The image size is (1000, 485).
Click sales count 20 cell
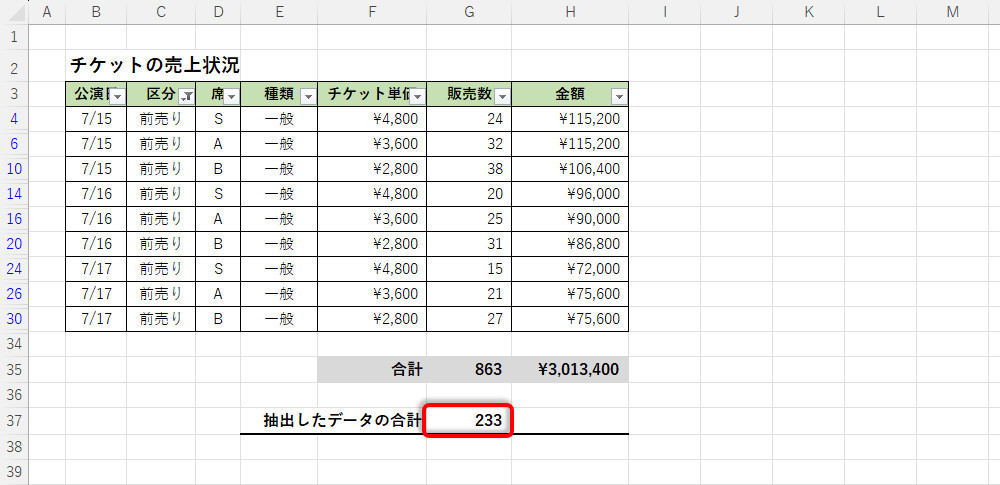tap(469, 194)
